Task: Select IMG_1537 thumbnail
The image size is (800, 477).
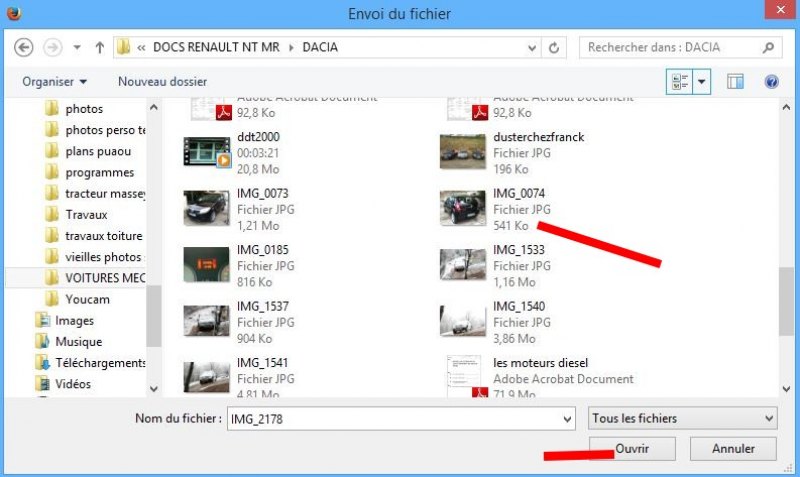Action: [207, 321]
